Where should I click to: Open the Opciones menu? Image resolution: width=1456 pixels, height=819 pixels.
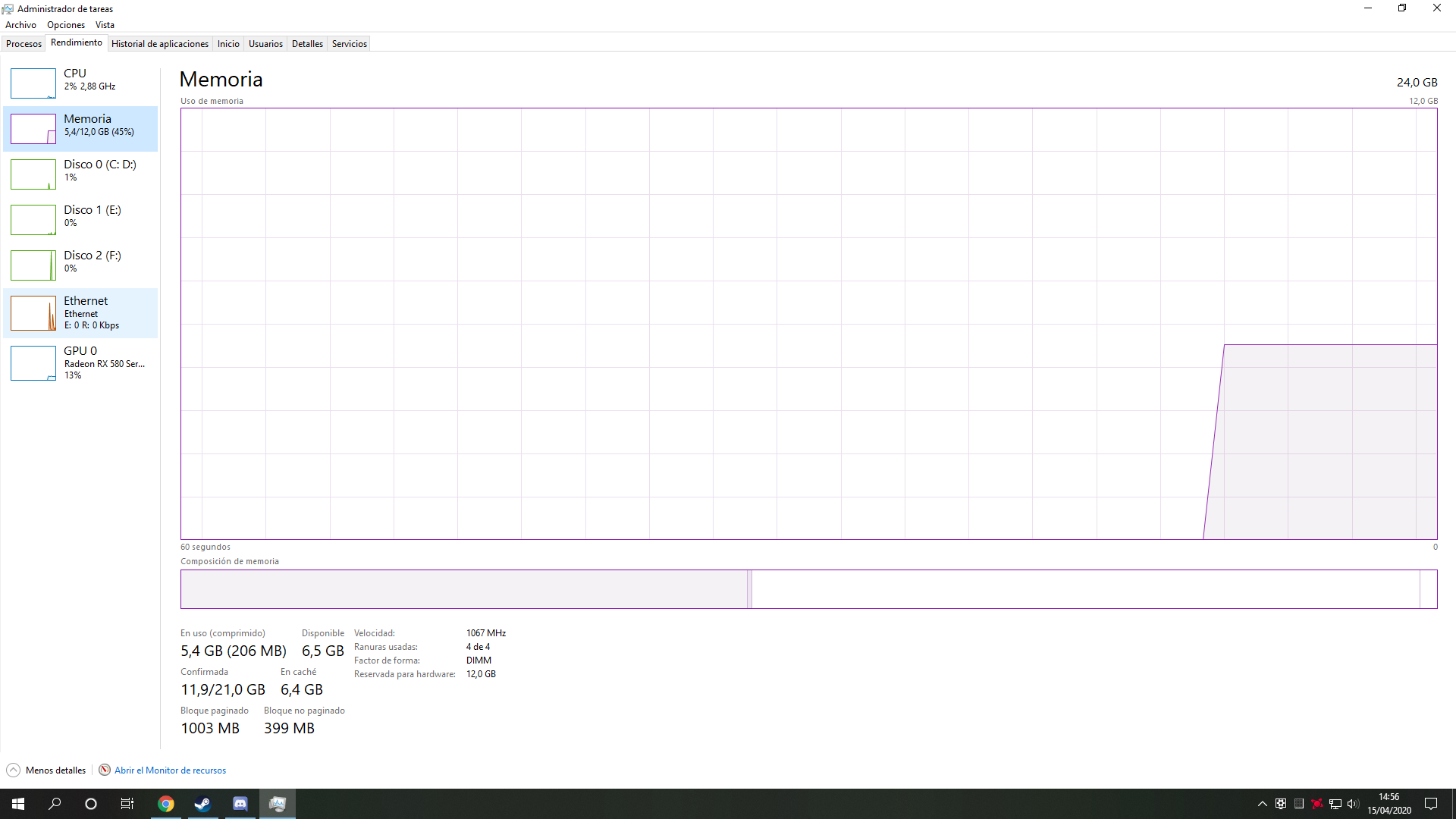click(x=66, y=25)
